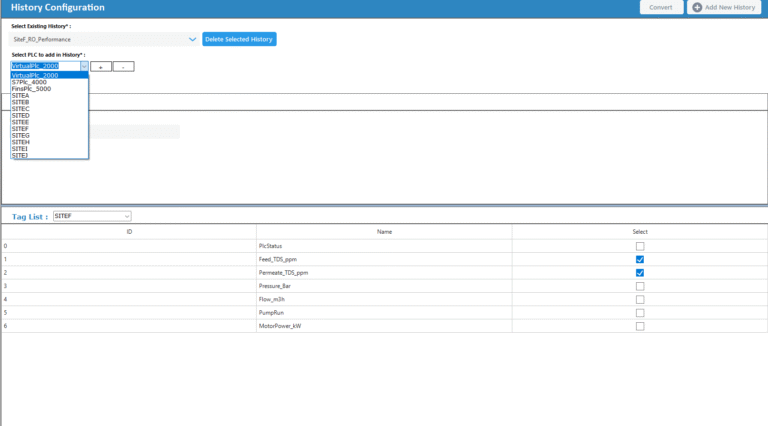Uncheck the Permeate_TDS_ppm checkbox

pos(640,272)
